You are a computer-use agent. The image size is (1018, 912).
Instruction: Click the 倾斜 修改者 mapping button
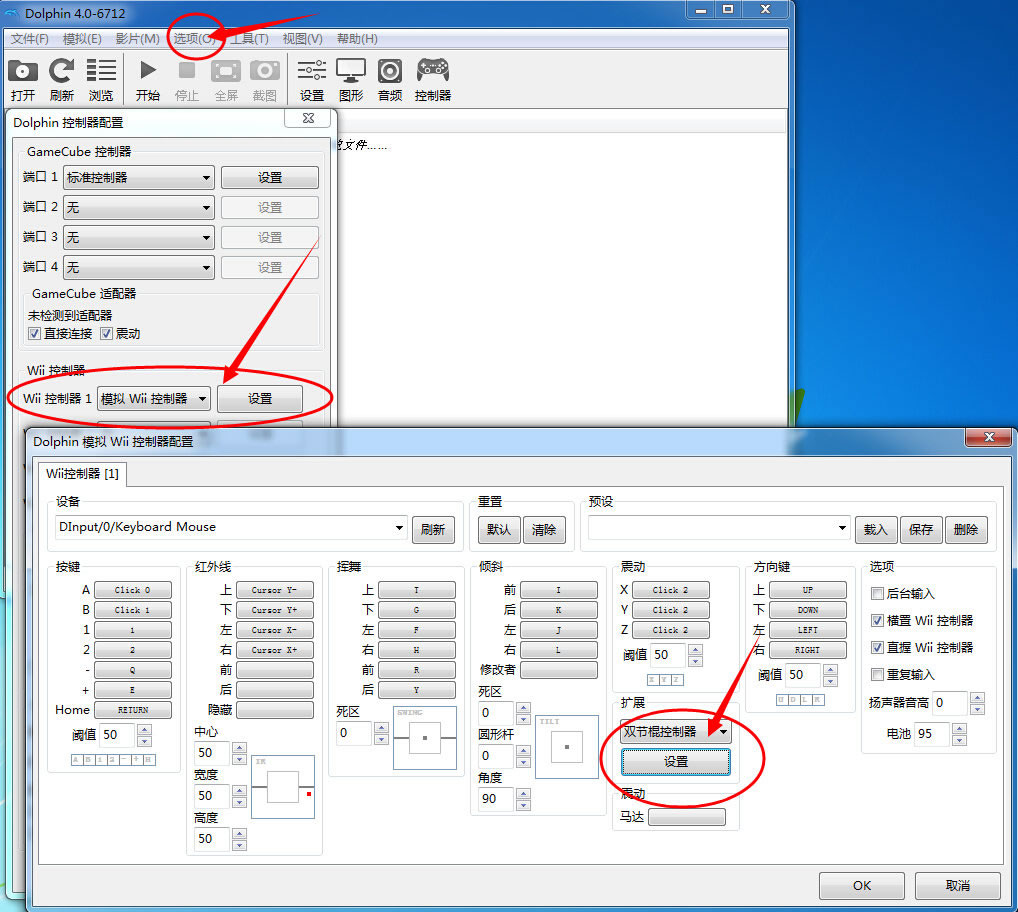[x=559, y=669]
